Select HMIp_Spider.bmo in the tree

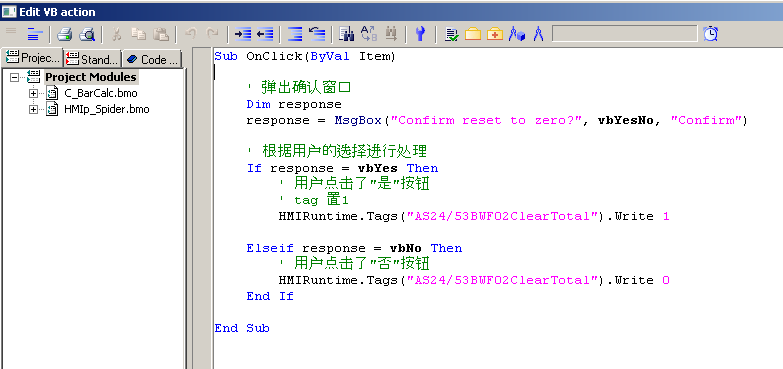click(106, 109)
